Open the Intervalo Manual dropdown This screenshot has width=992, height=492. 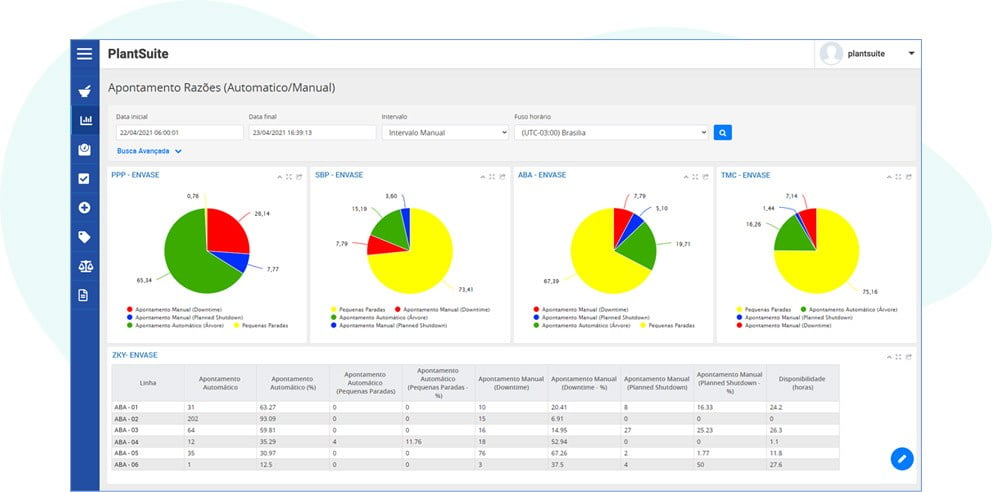coord(445,133)
